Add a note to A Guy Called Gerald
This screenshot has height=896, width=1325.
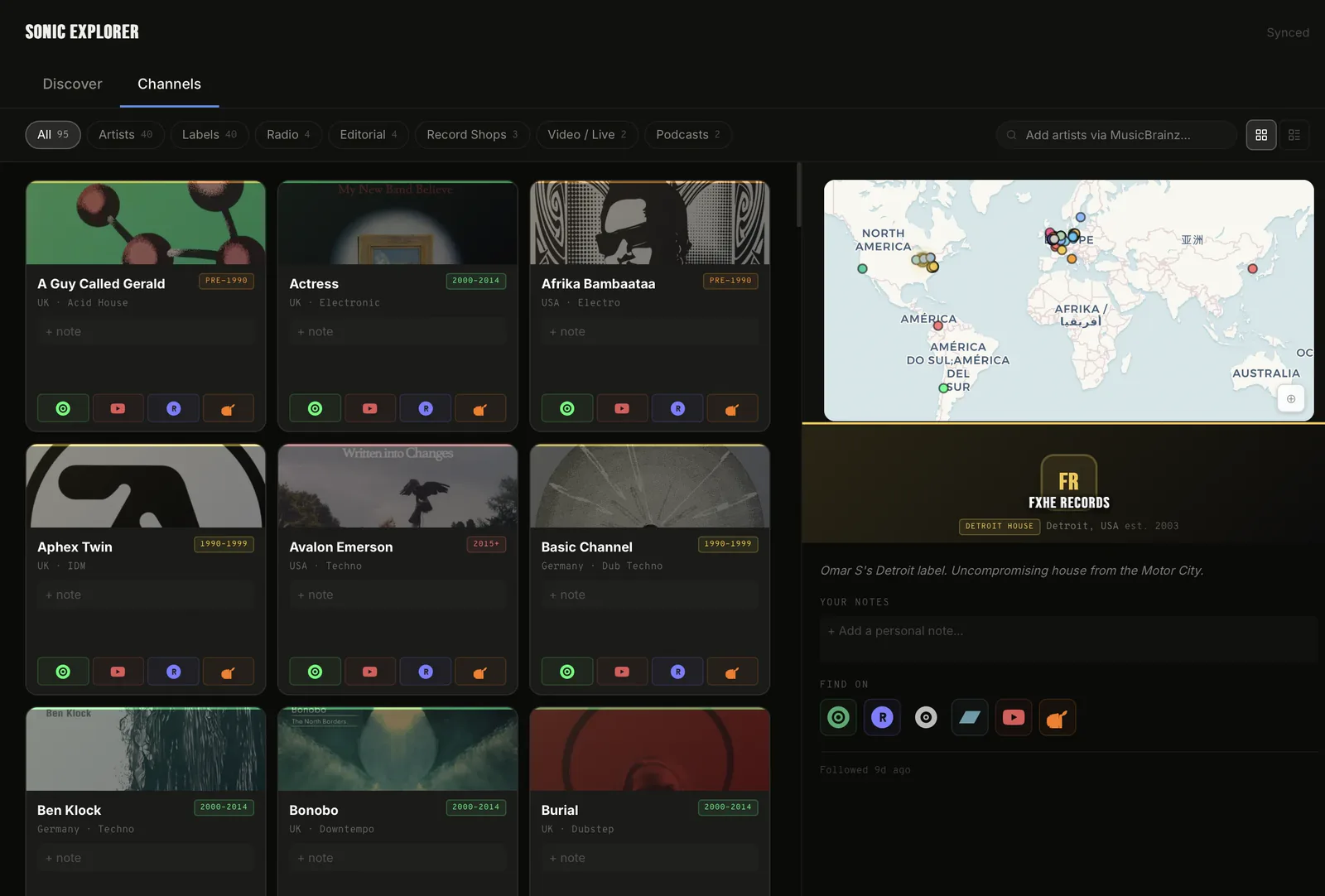tap(146, 331)
